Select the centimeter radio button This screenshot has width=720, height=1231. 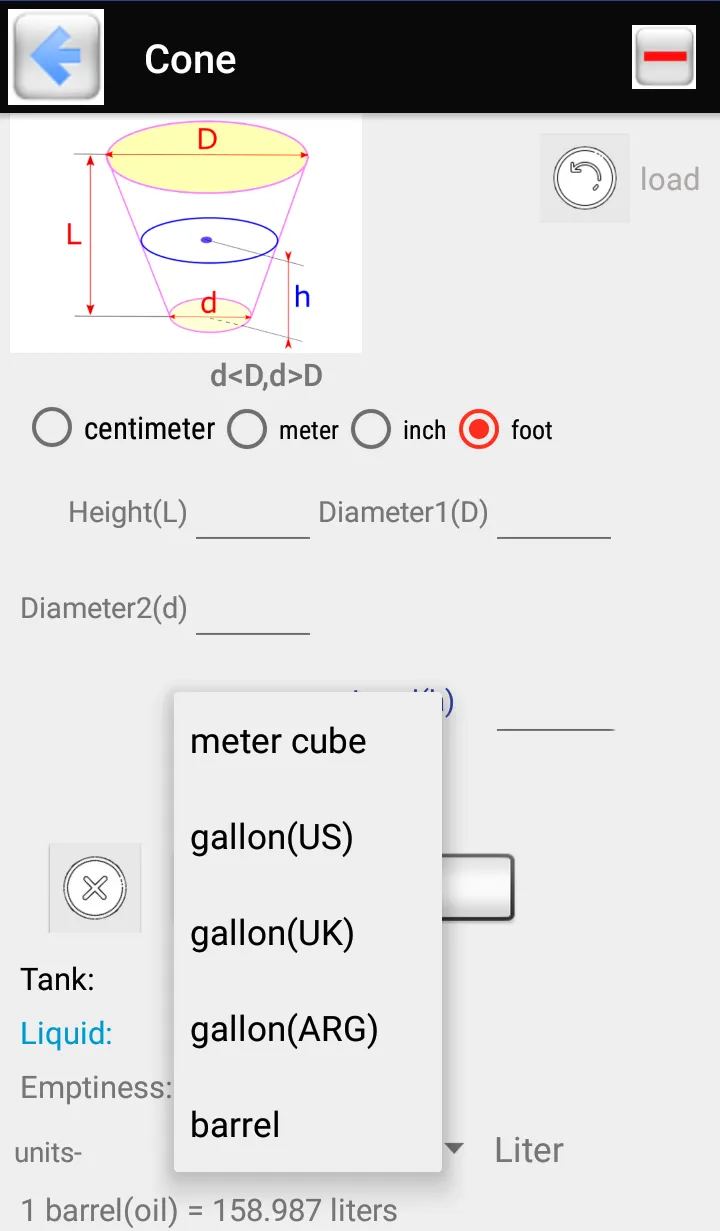point(52,429)
